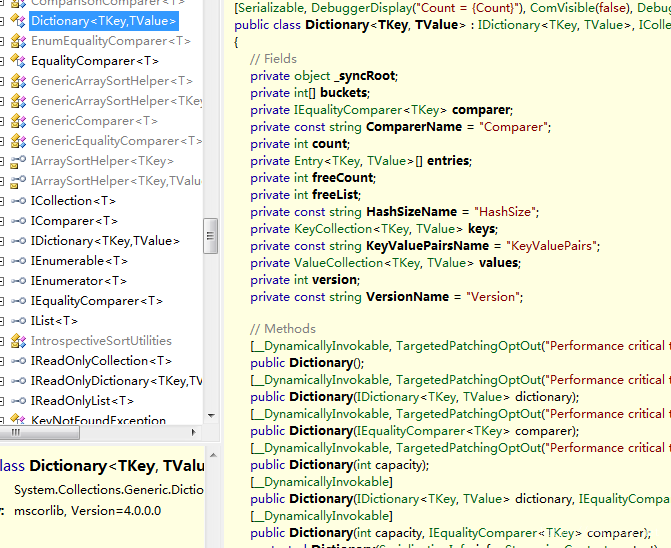Viewport: 671px width, 548px height.
Task: Click the IReadOnlyList<T> interface icon
Action: (18, 401)
